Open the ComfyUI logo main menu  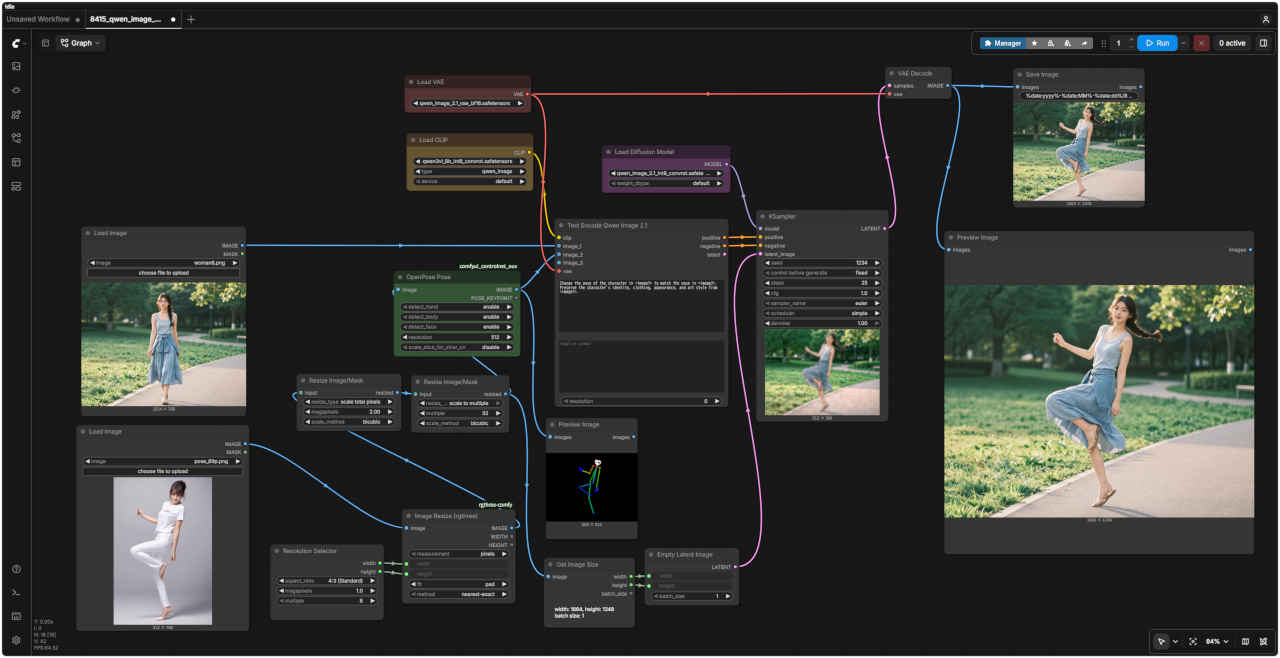coord(16,43)
